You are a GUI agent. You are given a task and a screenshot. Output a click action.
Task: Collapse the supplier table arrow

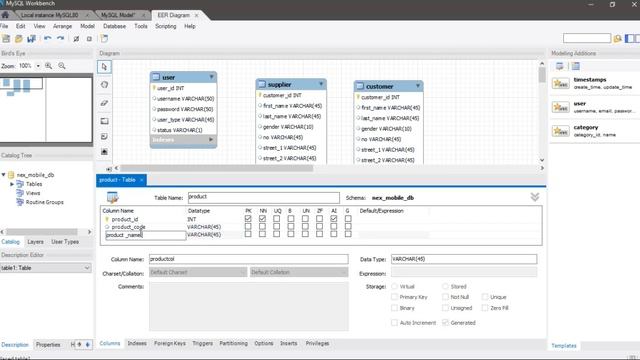pyautogui.click(x=321, y=84)
